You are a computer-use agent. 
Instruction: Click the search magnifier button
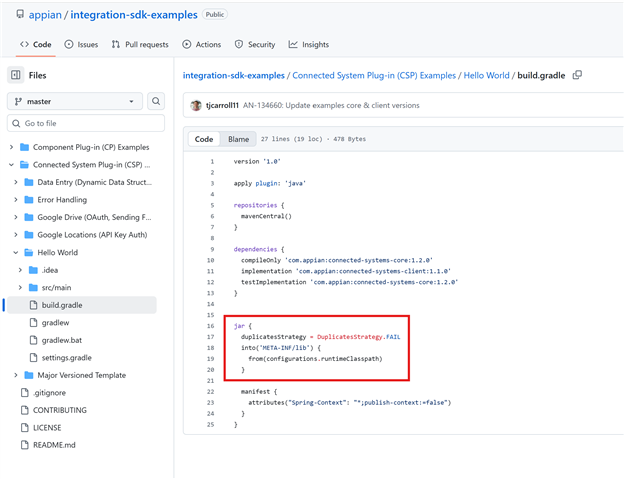[156, 101]
